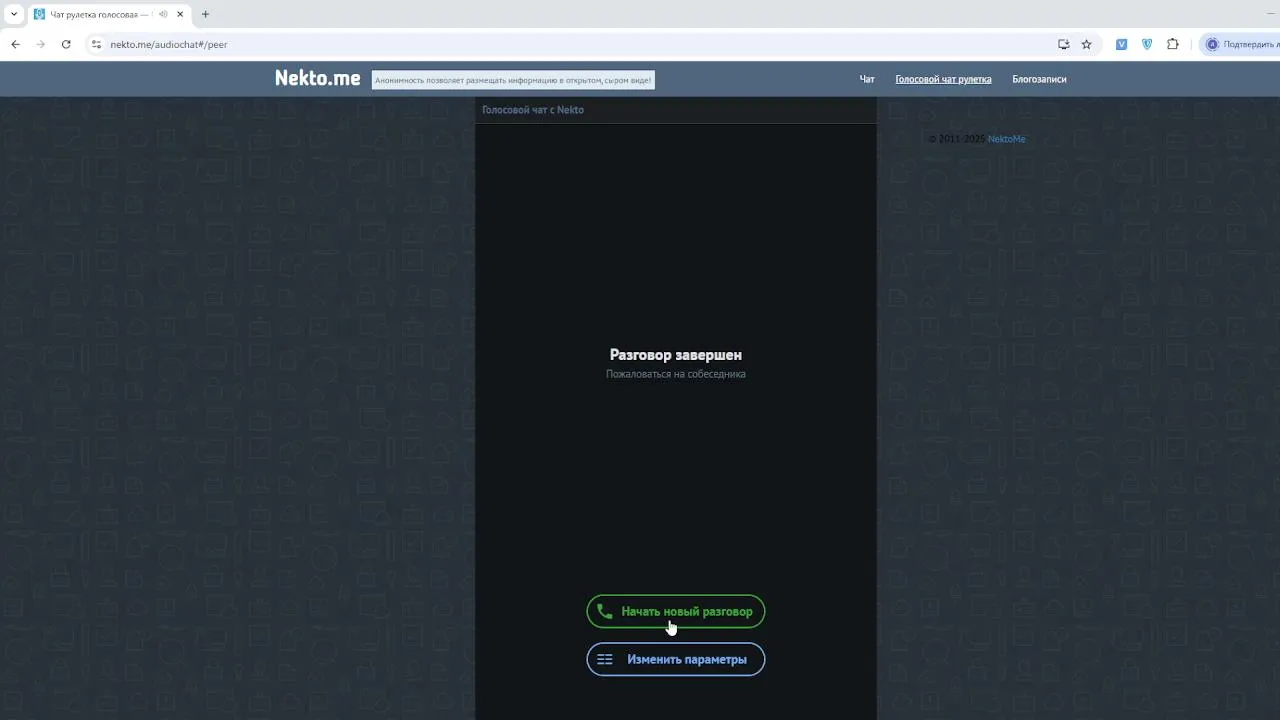The image size is (1280, 720).
Task: Open the shield V extension icon
Action: point(1147,44)
